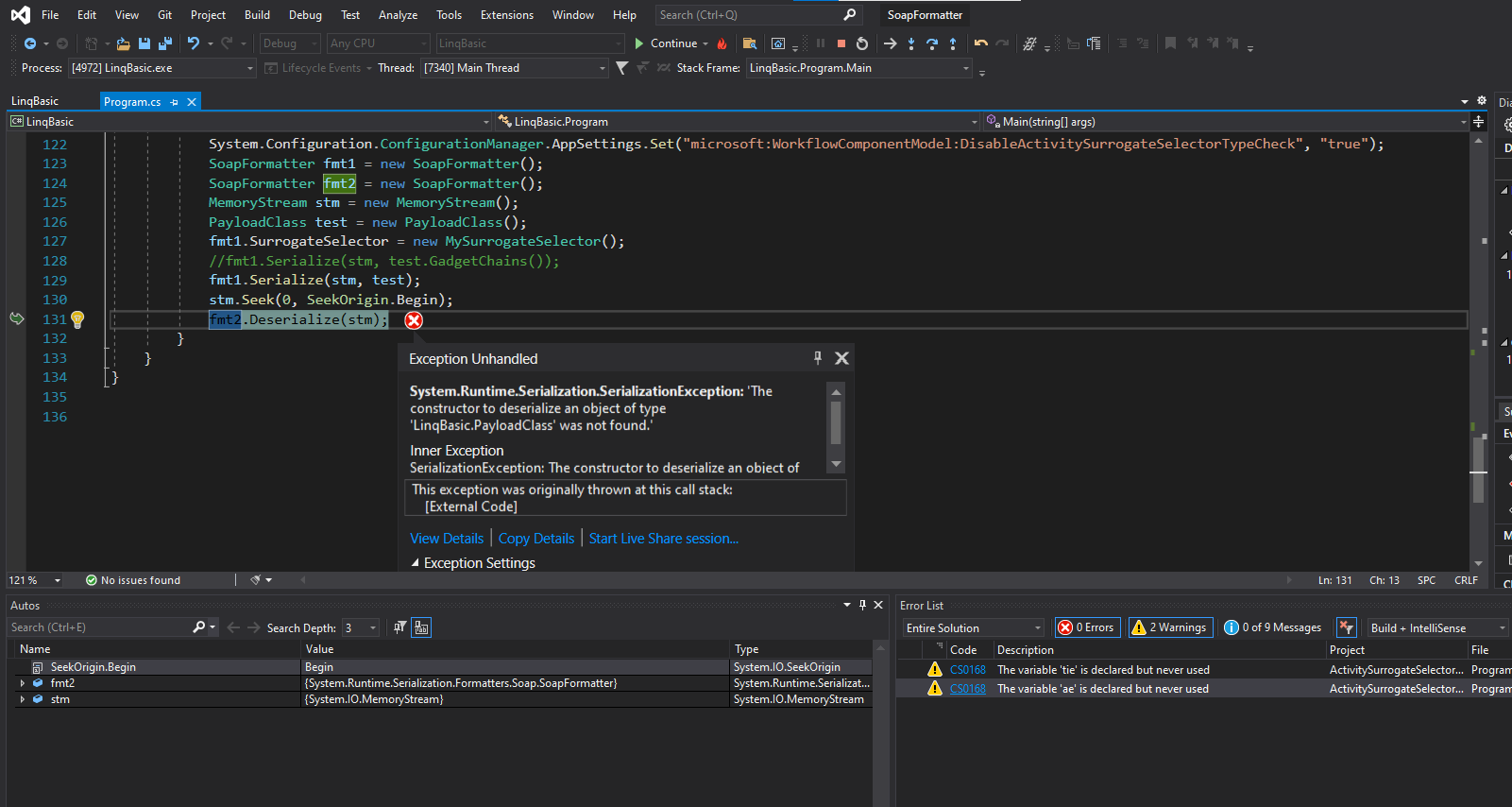Screen dimensions: 1512x807
Task: Pin the Program.cs tab
Action: [175, 102]
